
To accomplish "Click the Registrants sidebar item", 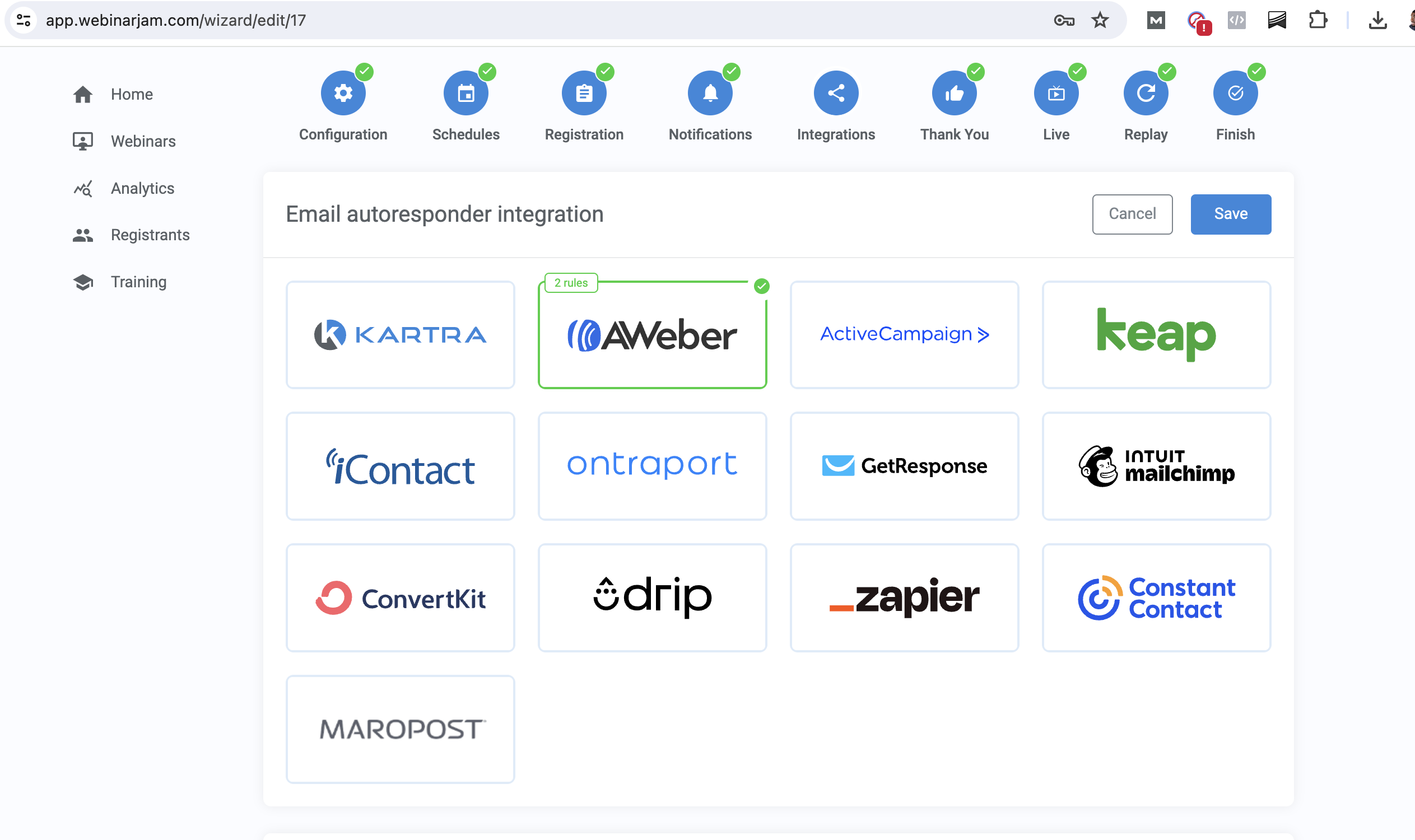I will [x=150, y=235].
